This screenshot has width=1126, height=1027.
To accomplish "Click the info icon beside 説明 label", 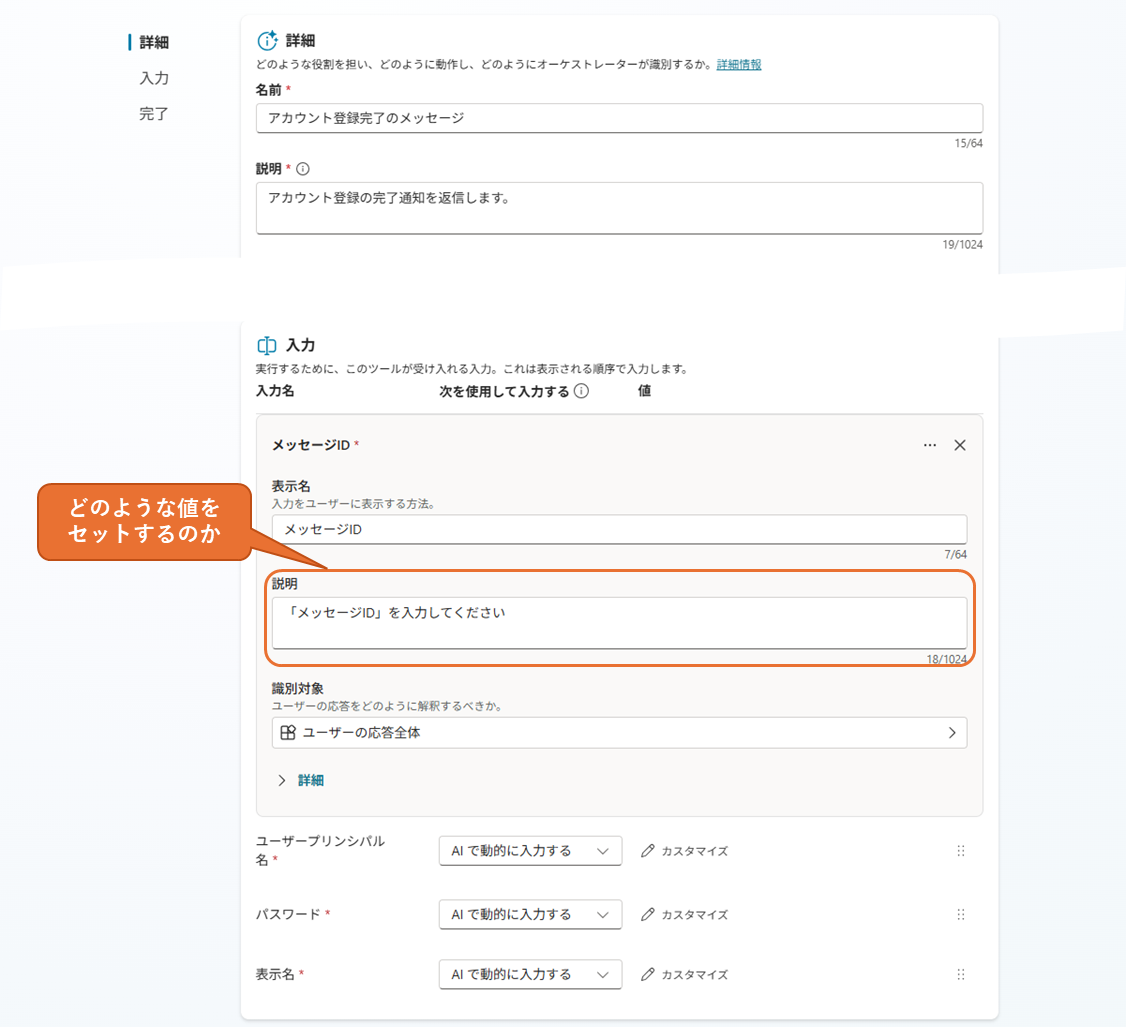I will (x=303, y=169).
